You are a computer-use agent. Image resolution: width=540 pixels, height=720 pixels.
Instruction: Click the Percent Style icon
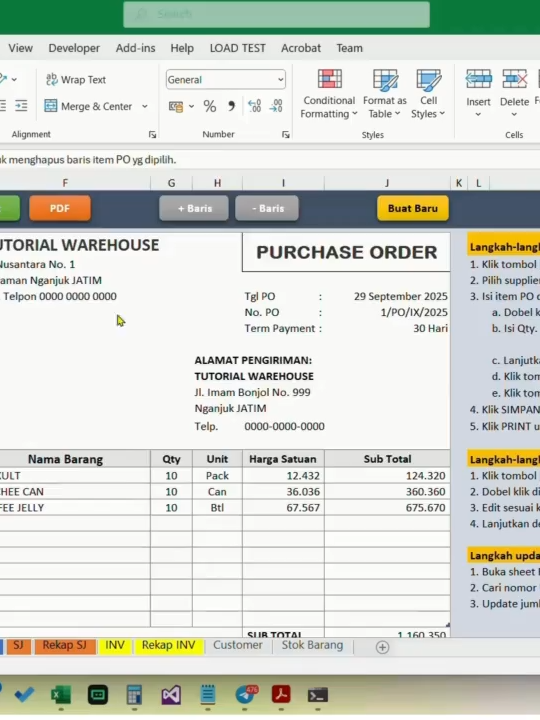[210, 107]
